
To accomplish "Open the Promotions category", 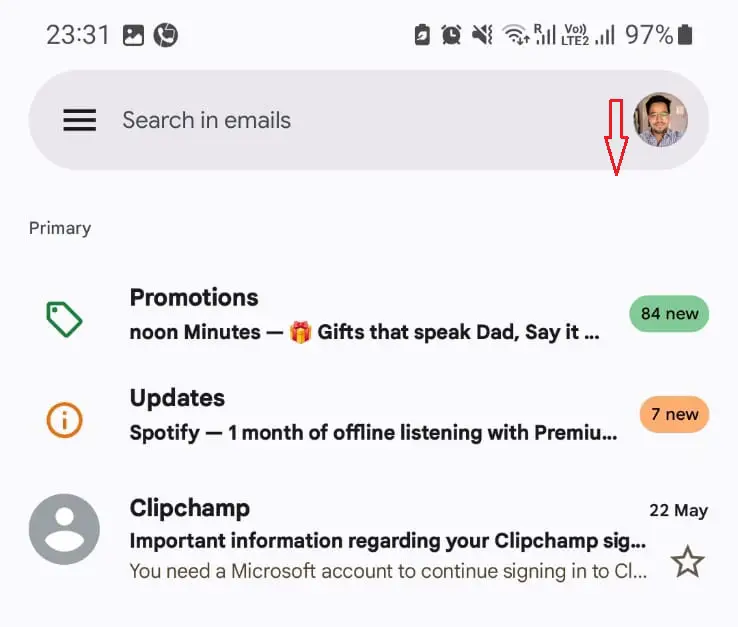I will pos(194,298).
